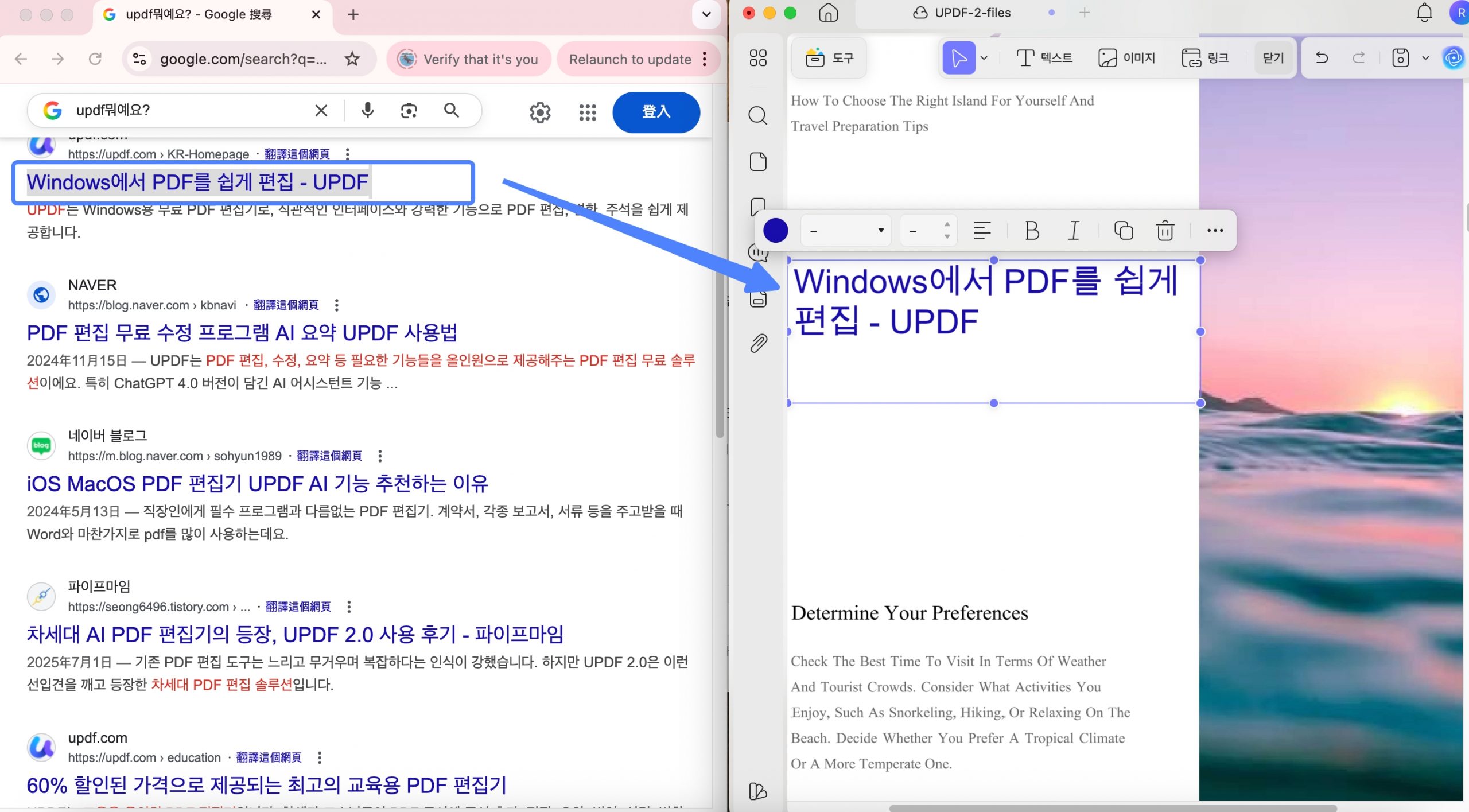Image resolution: width=1469 pixels, height=812 pixels.
Task: Expand the save options dropdown arrow
Action: [x=1425, y=58]
